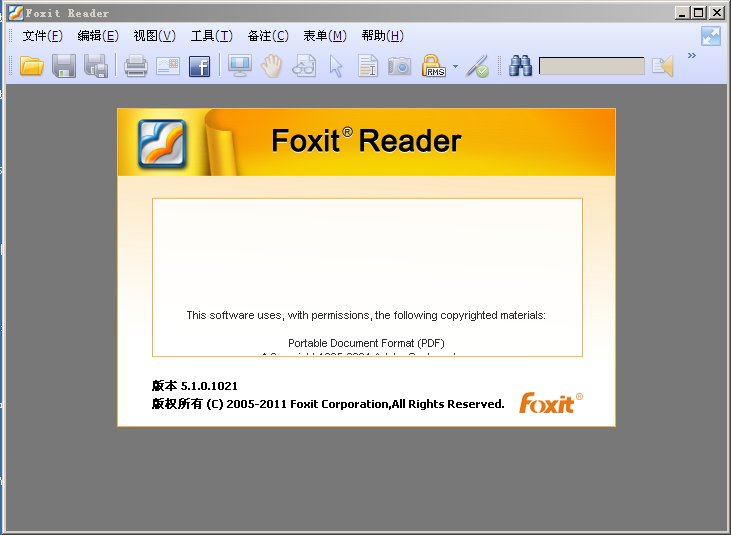Print the document with printer icon
Screen dimensions: 731x535
(136, 66)
